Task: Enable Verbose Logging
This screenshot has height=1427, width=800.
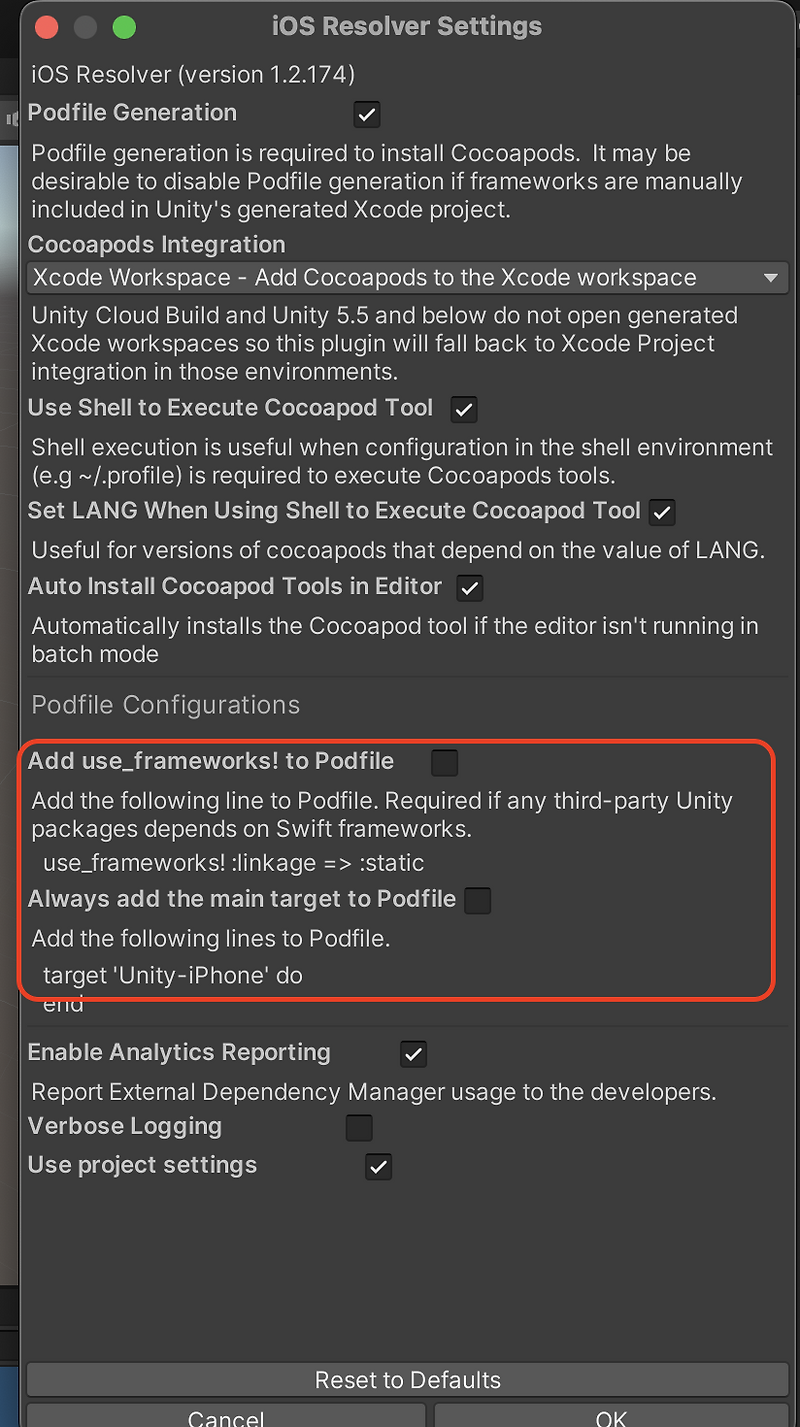Action: (358, 1127)
